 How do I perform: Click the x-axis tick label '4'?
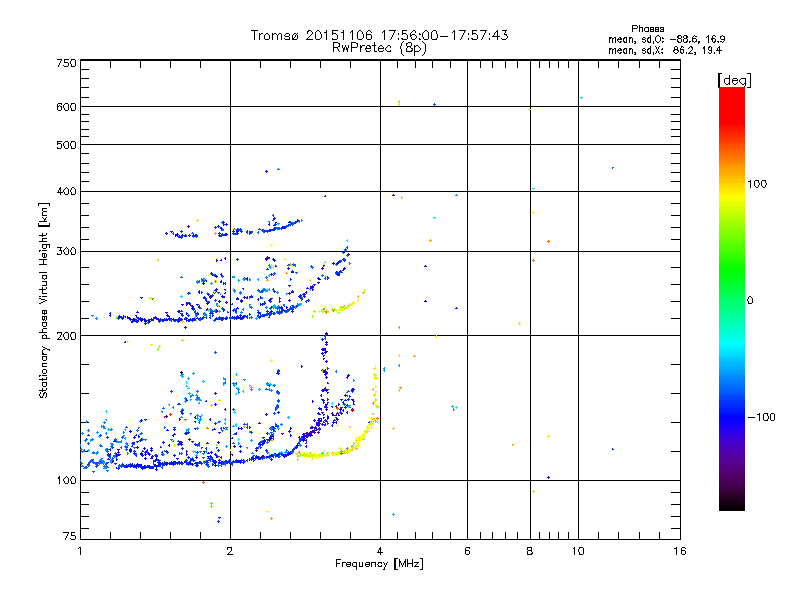click(380, 551)
